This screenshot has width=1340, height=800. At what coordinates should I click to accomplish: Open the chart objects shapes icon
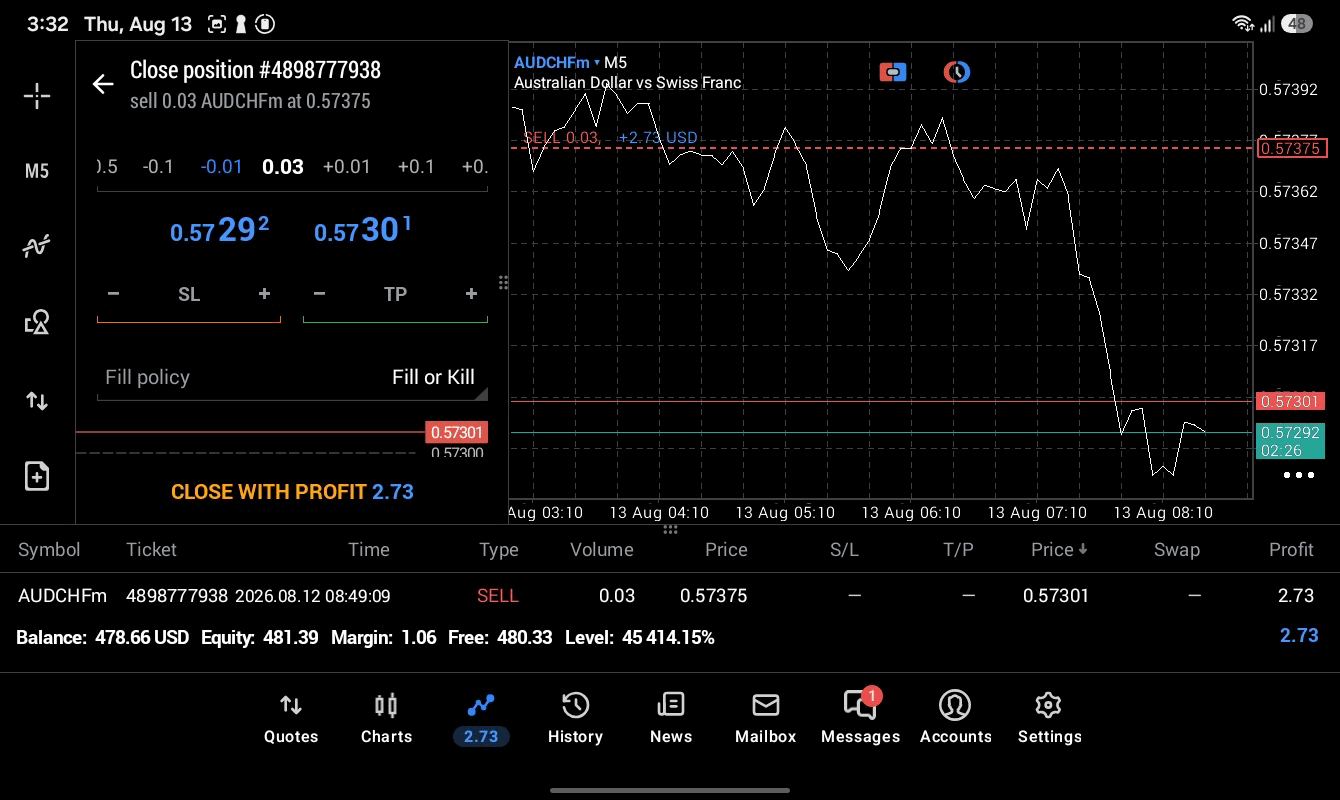(37, 322)
